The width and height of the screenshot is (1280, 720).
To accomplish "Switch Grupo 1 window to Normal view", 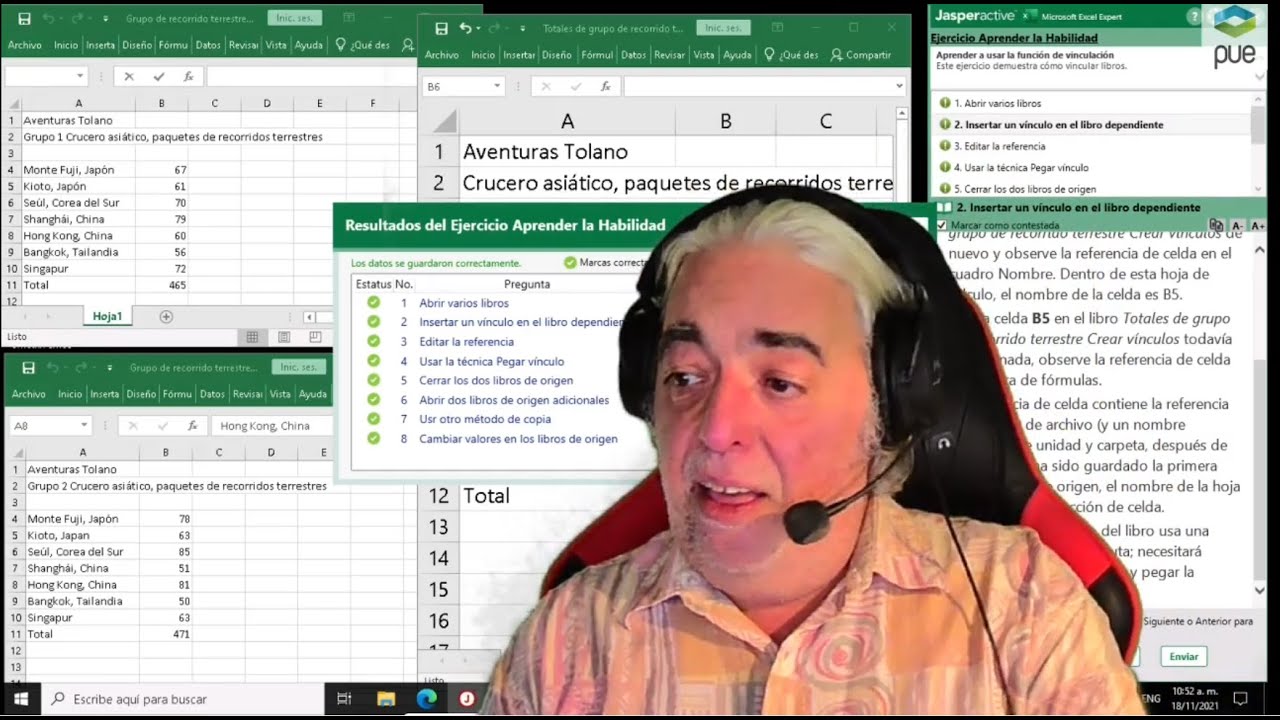I will [x=252, y=337].
